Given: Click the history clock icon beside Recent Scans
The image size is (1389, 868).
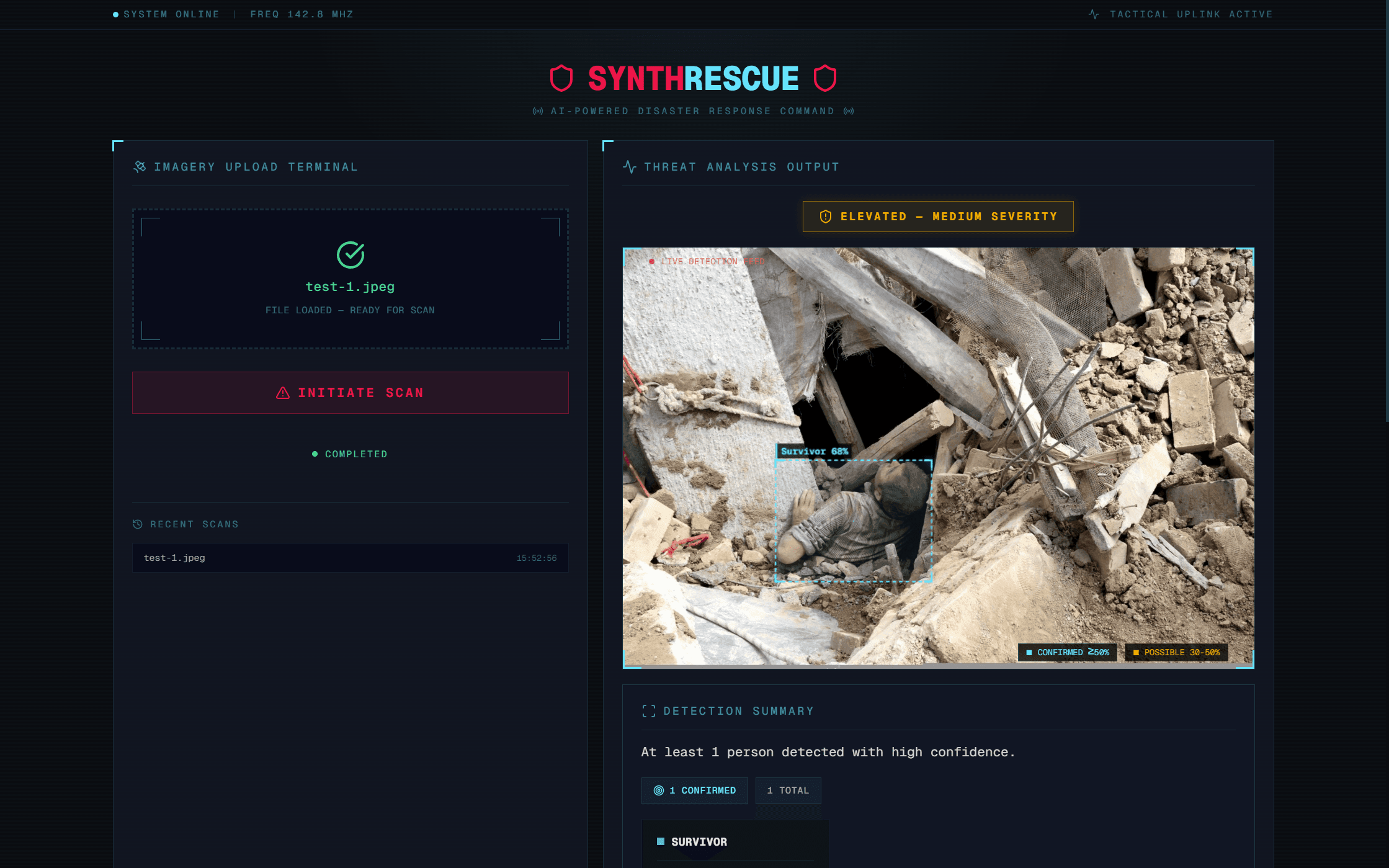Looking at the screenshot, I should 138,524.
